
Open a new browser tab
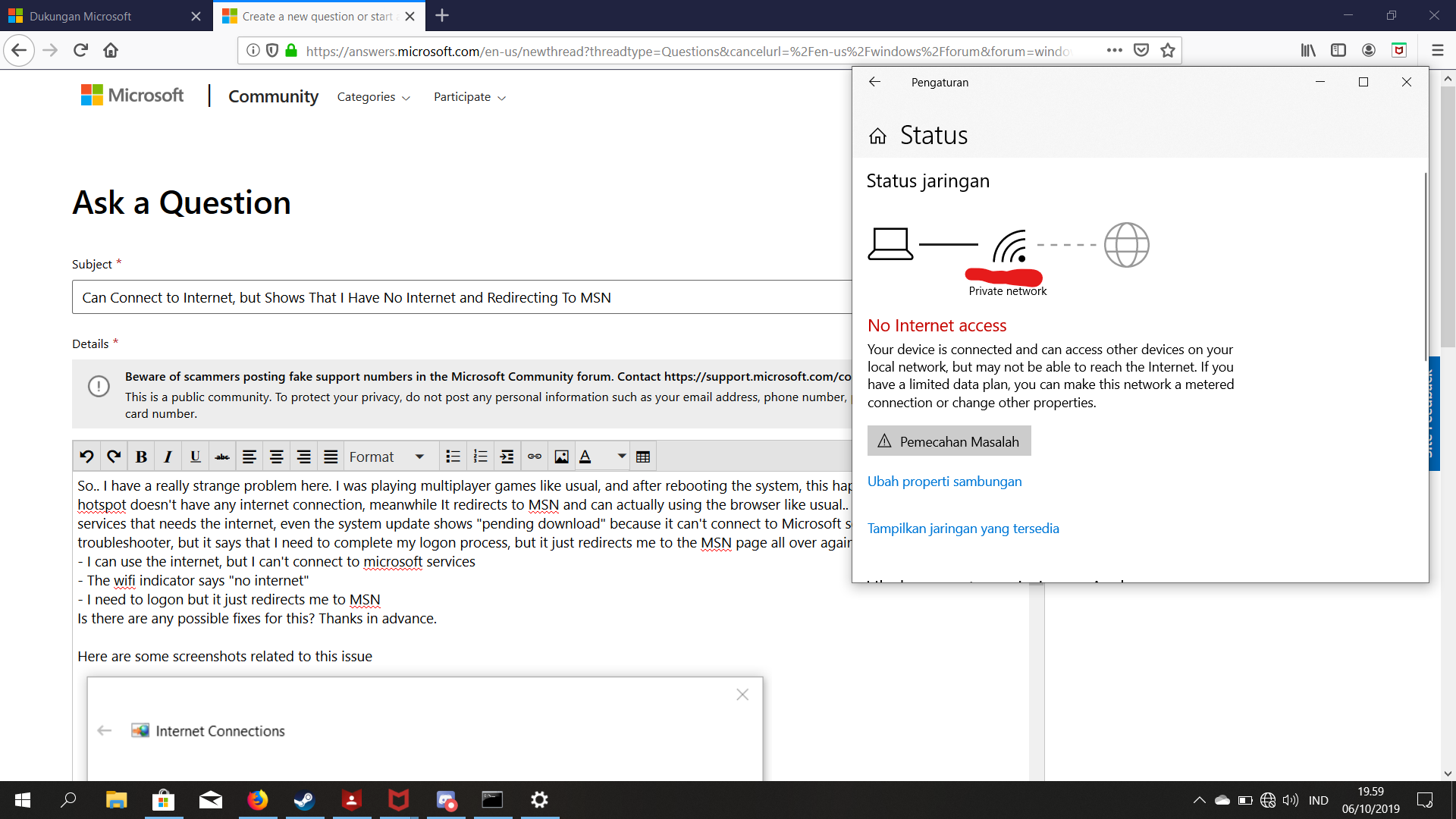click(x=442, y=16)
